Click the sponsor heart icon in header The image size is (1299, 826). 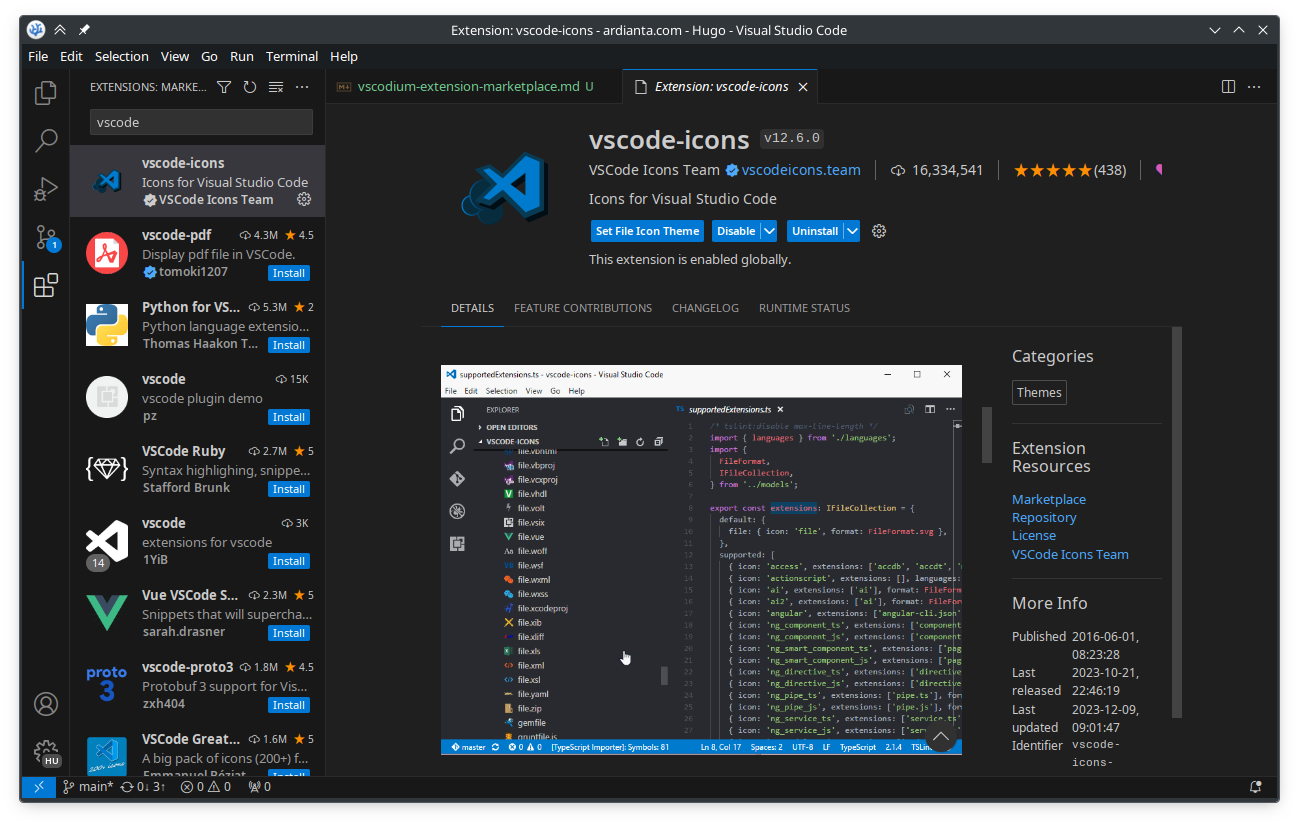pos(1159,170)
